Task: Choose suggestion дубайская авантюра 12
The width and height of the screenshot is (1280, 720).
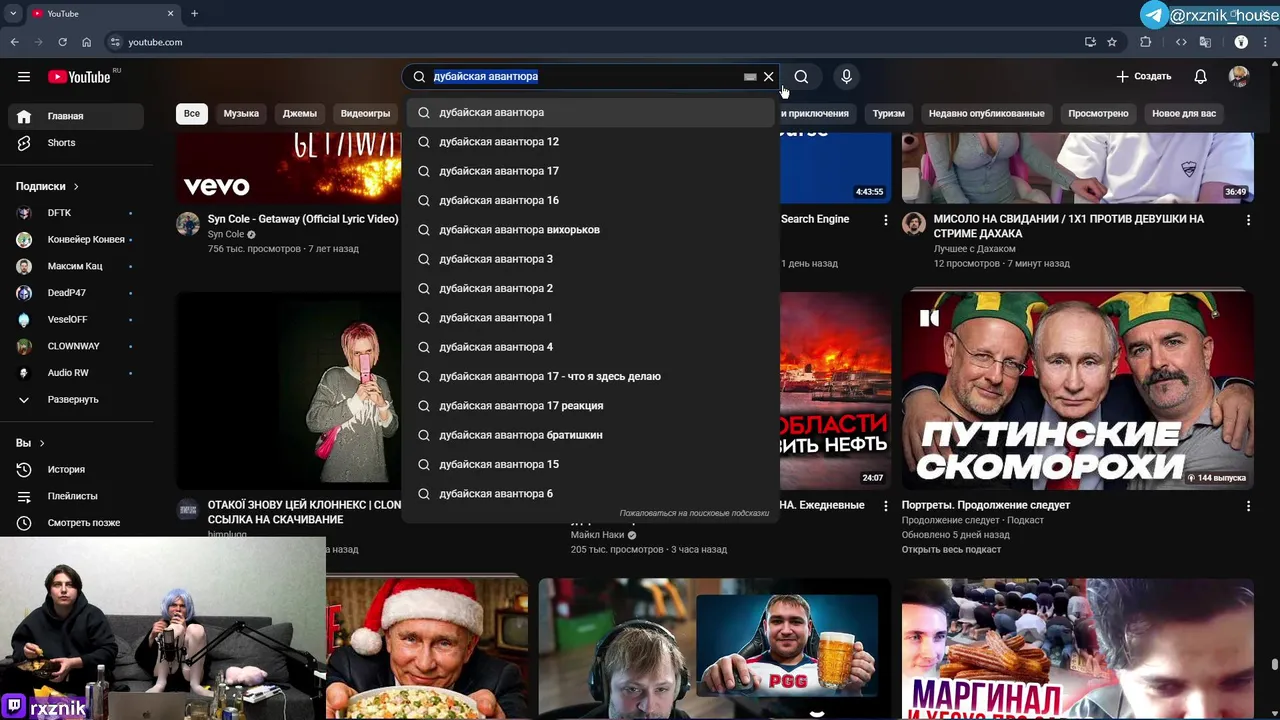Action: coord(591,142)
